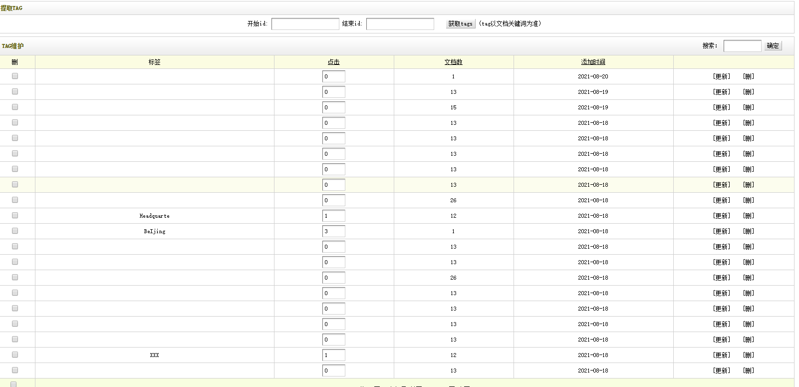Focus the 搜索 search box
This screenshot has width=799, height=387.
[x=742, y=46]
